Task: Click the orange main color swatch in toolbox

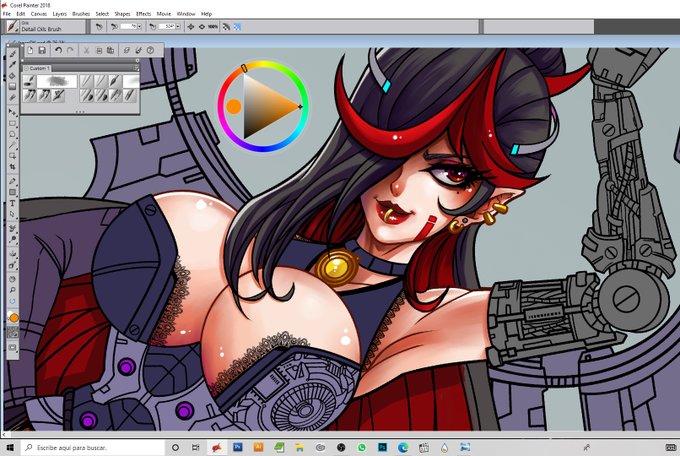Action: click(14, 318)
